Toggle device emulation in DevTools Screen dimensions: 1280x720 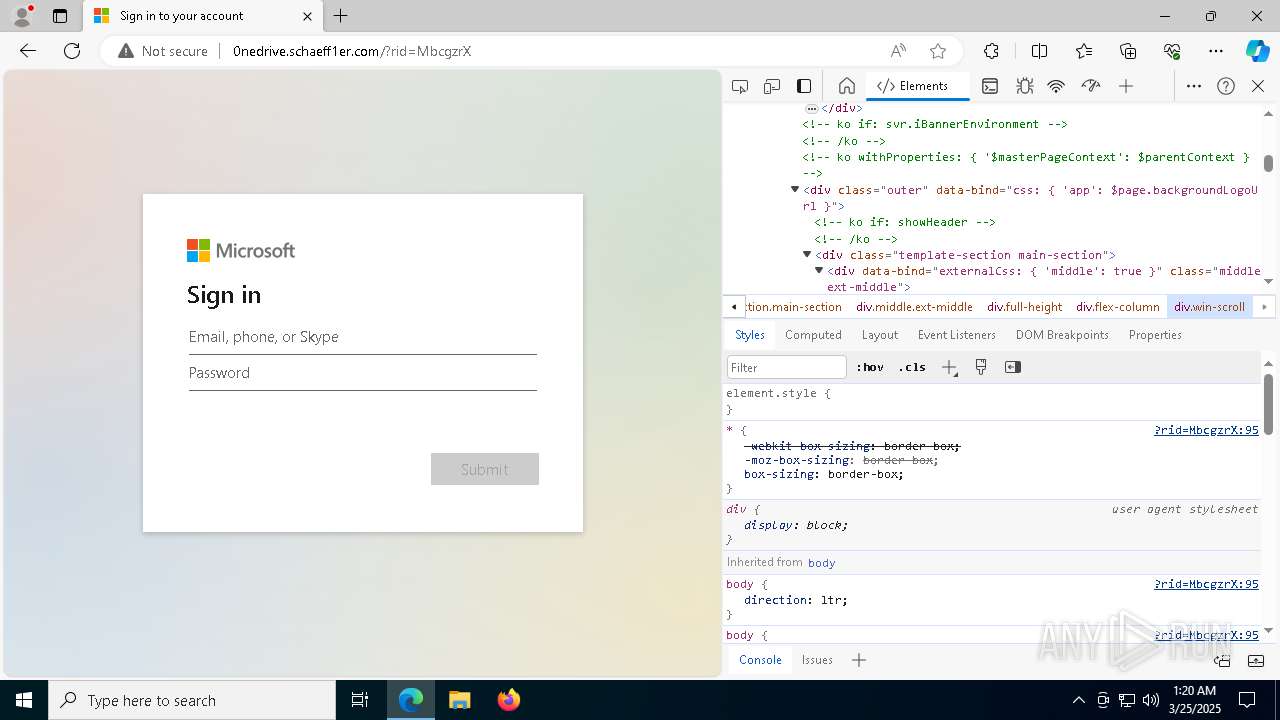pyautogui.click(x=772, y=86)
